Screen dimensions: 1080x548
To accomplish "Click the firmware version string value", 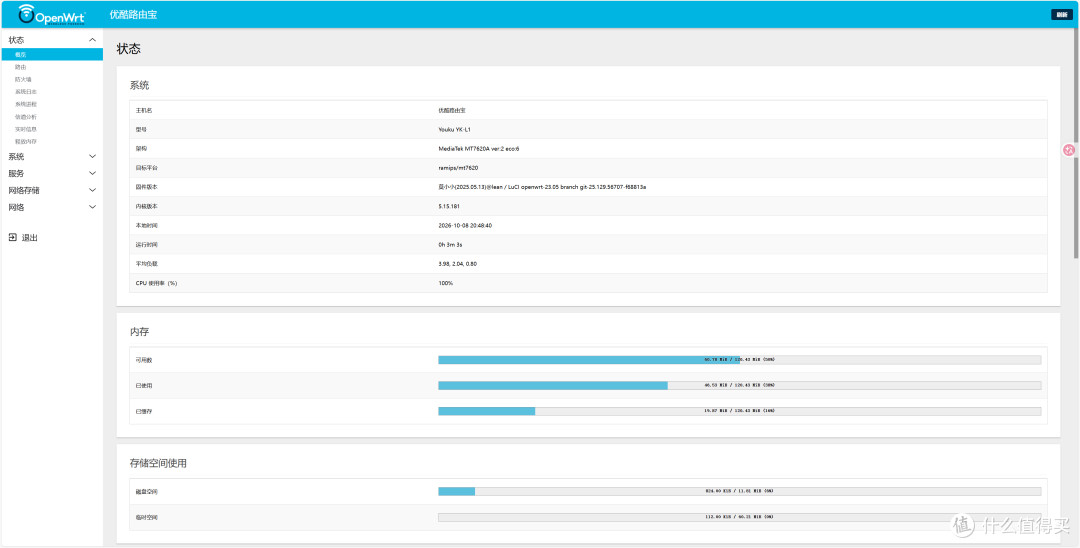I will click(x=542, y=187).
